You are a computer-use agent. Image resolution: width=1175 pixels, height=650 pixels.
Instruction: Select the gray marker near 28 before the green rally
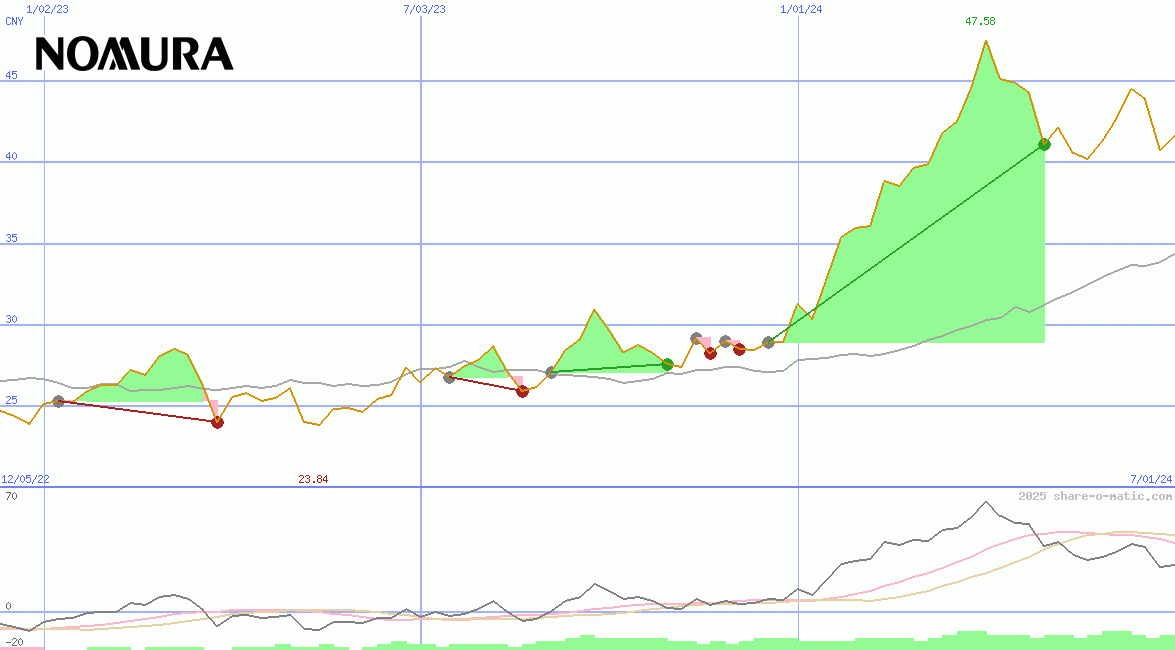point(770,344)
